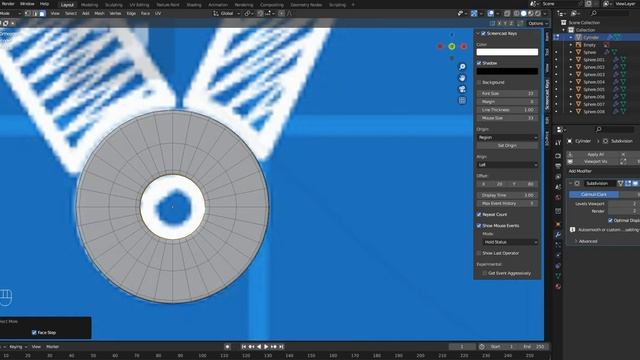
Task: Open the Align Left dropdown
Action: (507, 165)
